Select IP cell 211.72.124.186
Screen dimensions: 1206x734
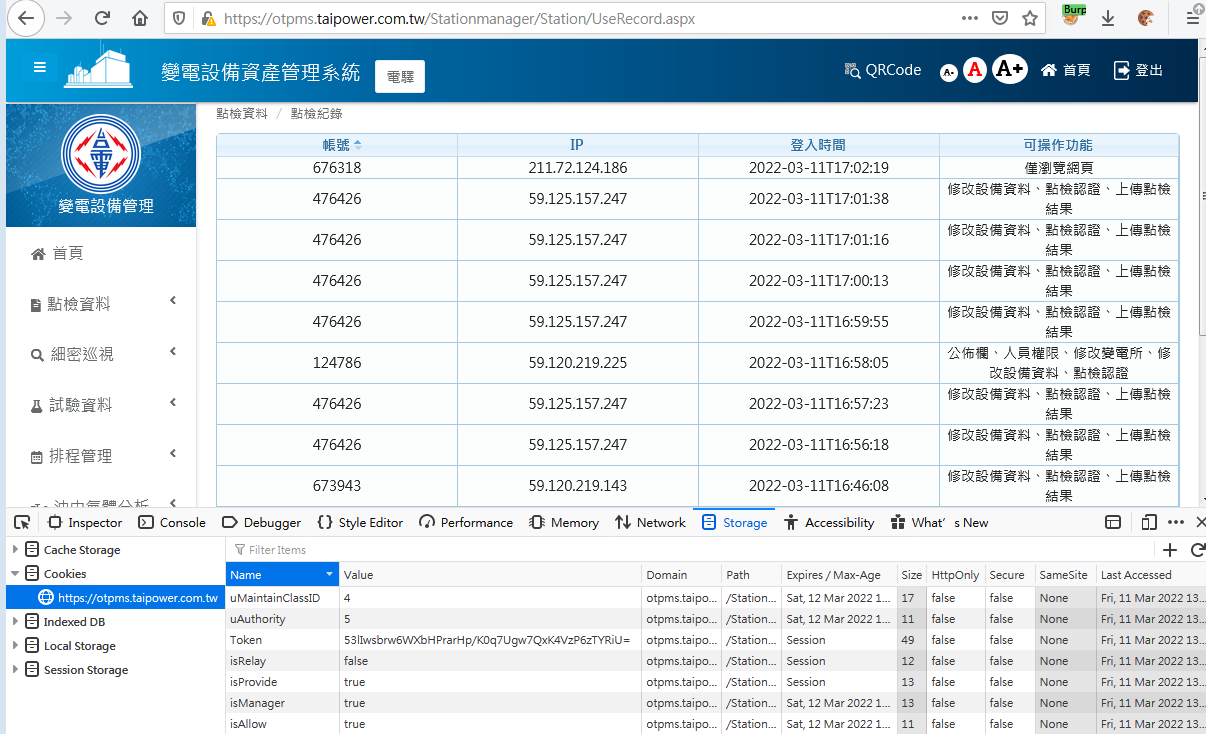(x=578, y=168)
